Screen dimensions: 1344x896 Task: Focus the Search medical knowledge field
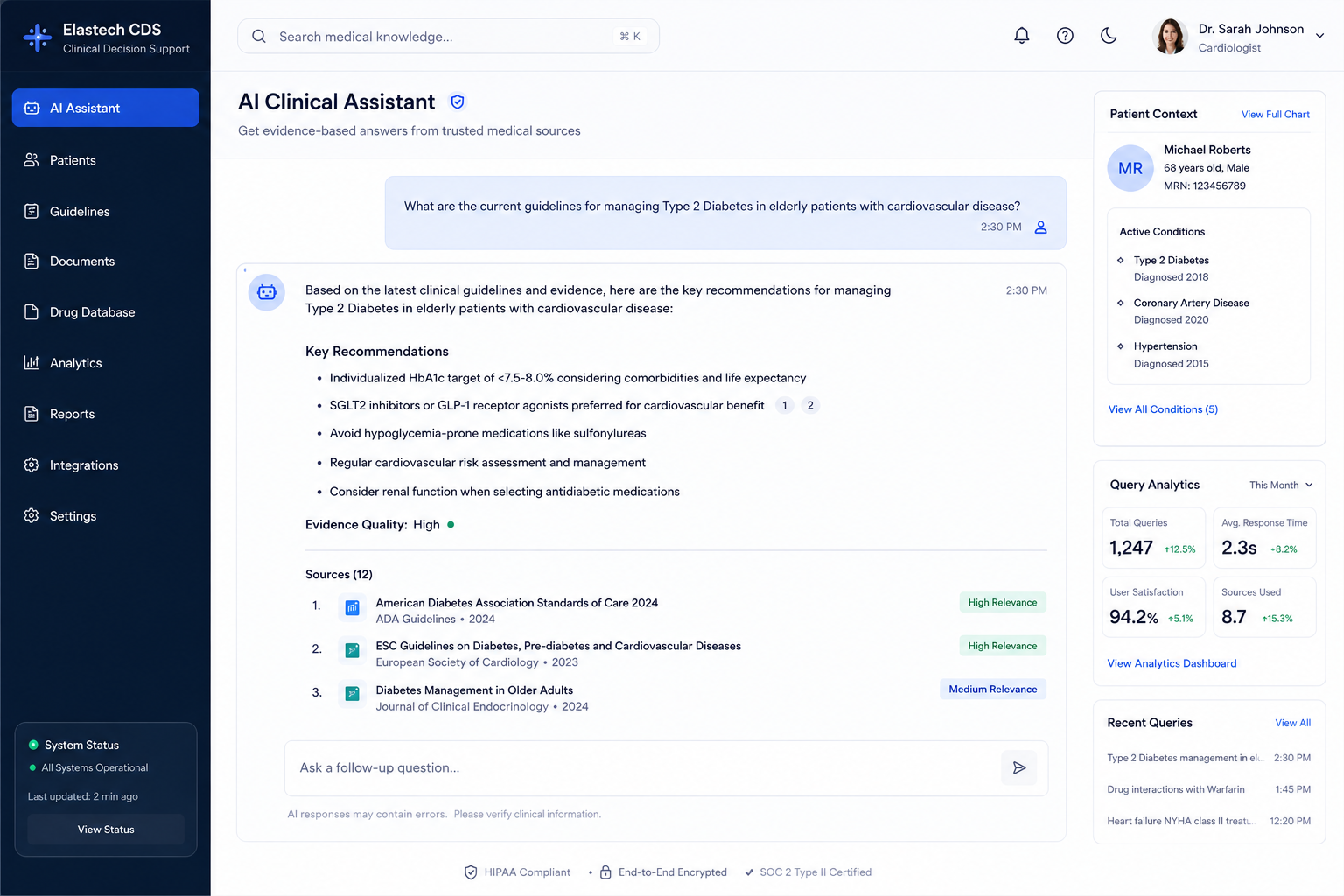click(448, 37)
